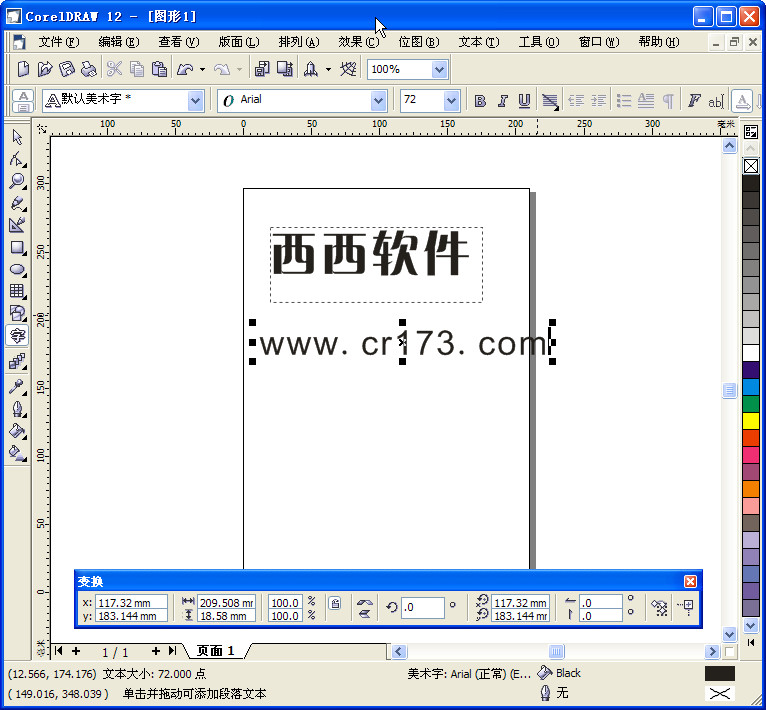Open the 编辑 menu

point(119,42)
